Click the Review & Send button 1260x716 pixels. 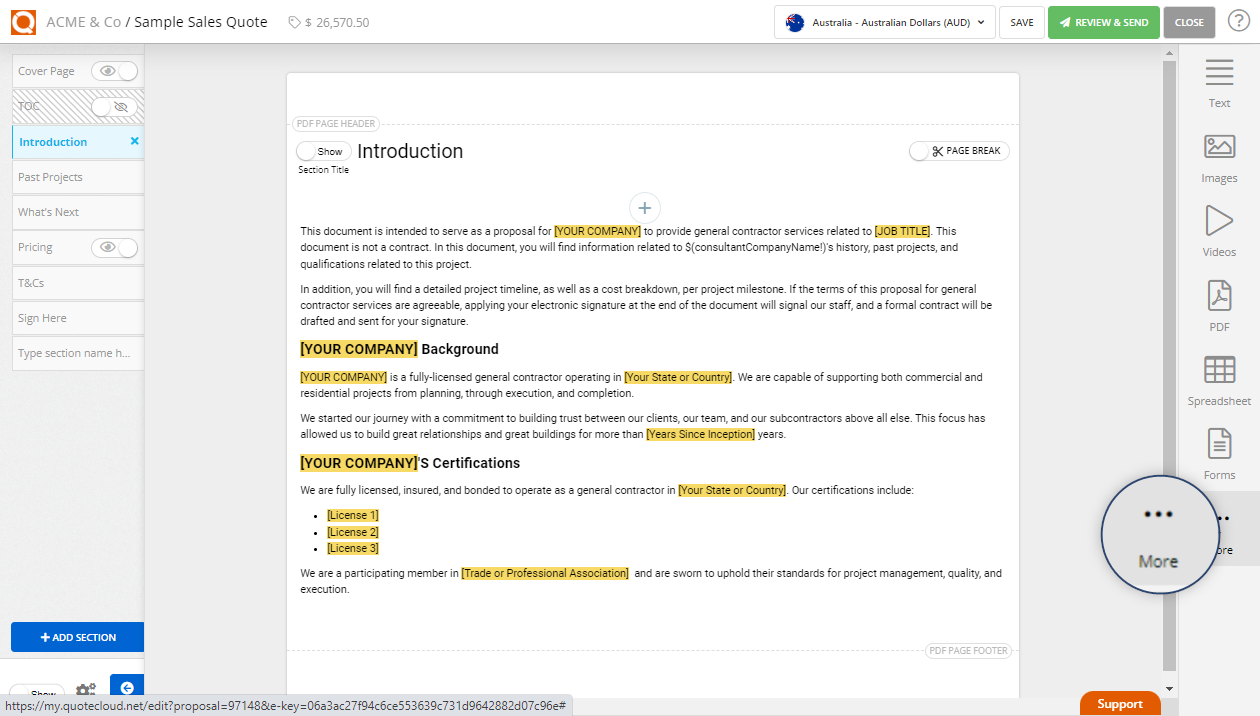1103,21
